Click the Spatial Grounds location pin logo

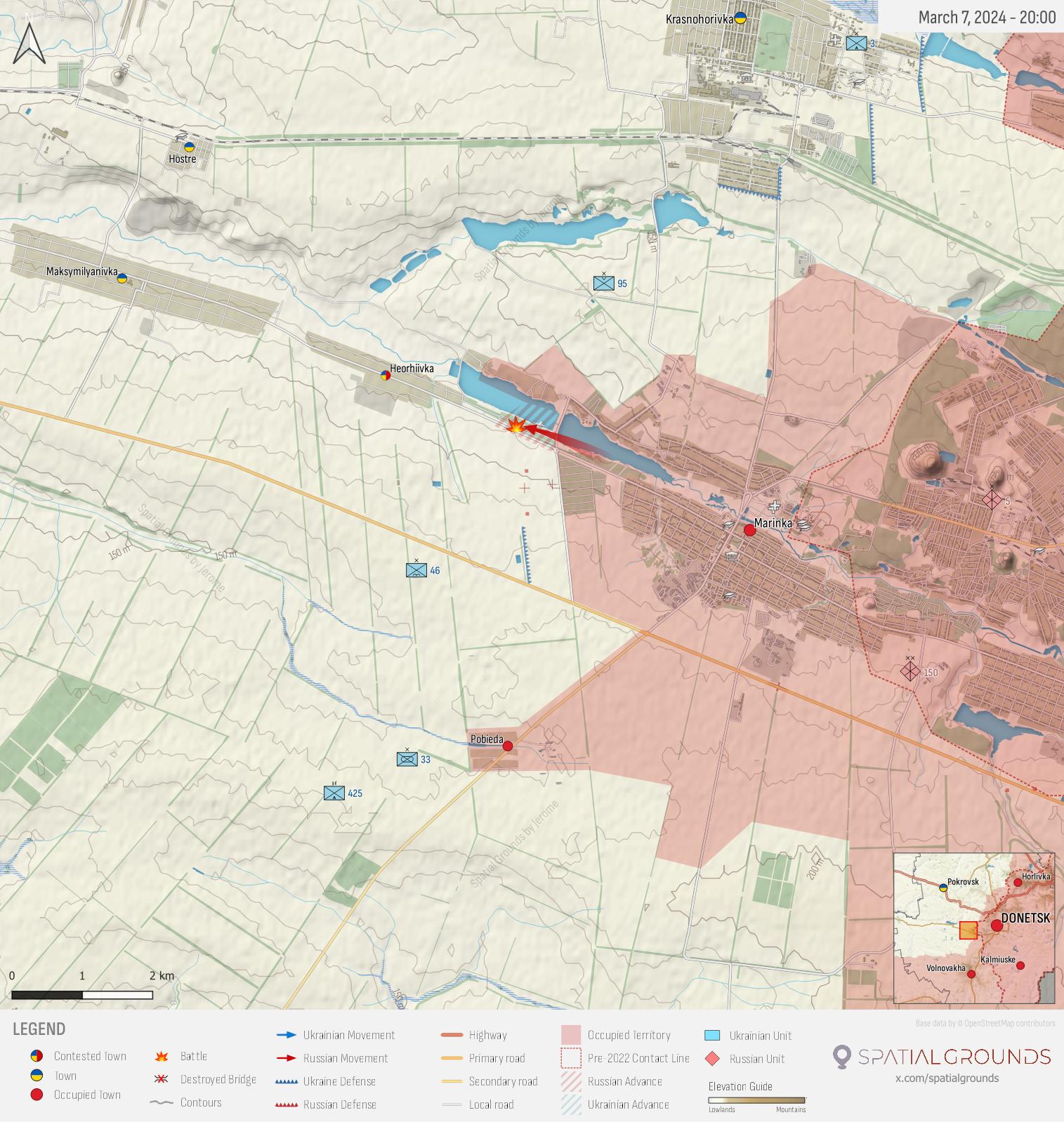pyautogui.click(x=841, y=1057)
